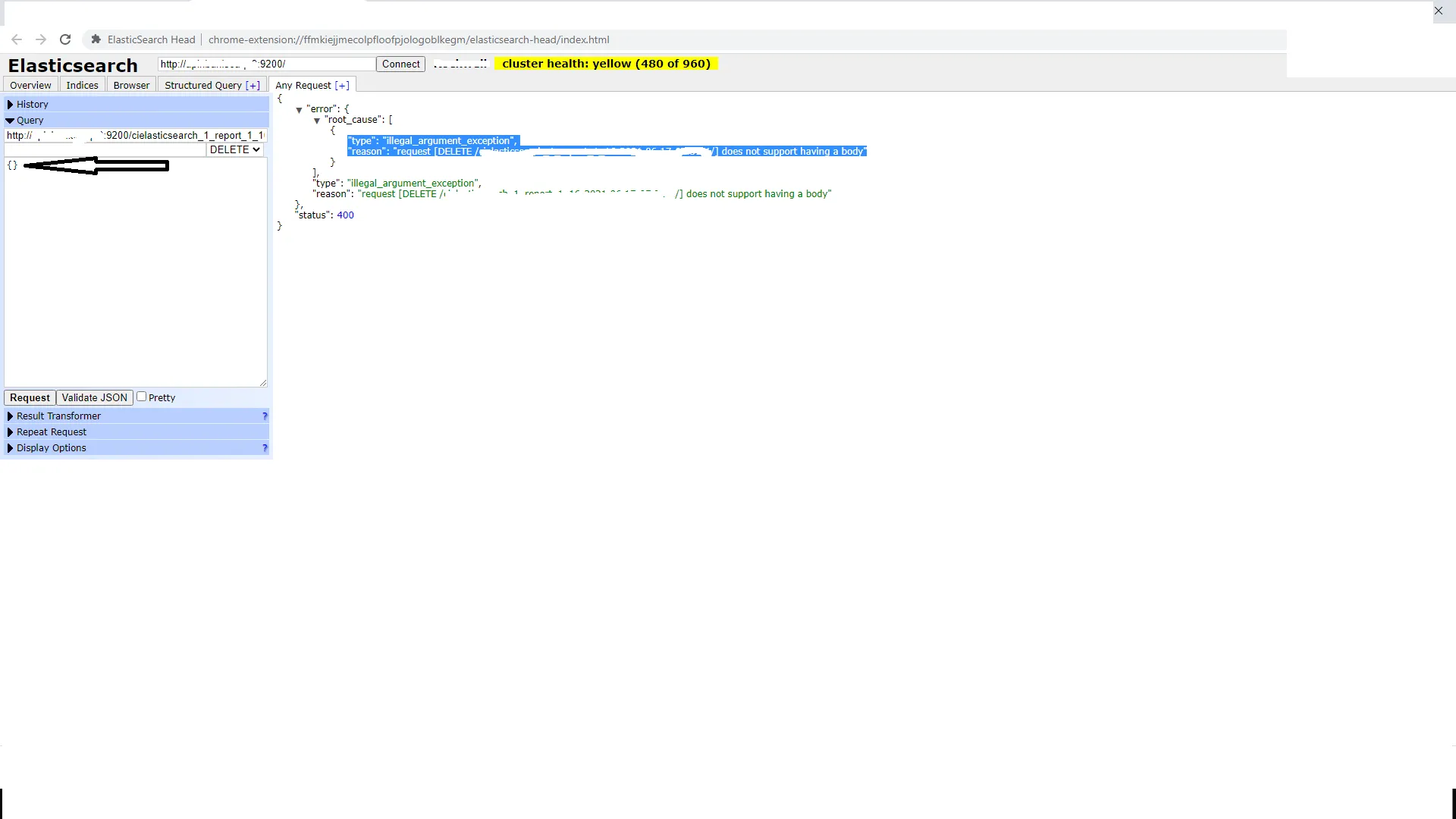Click the cluster connection URL field
Screen dimensions: 1456x819
265,64
